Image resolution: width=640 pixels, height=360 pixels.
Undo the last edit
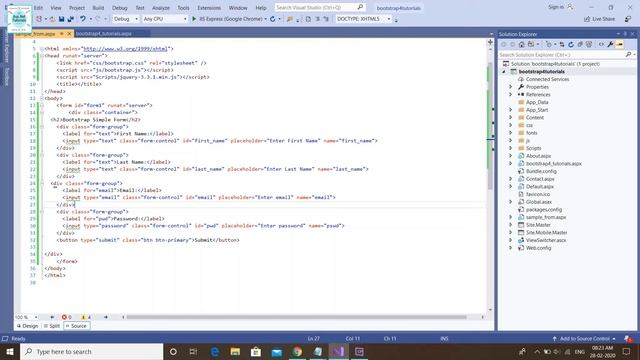coord(83,19)
